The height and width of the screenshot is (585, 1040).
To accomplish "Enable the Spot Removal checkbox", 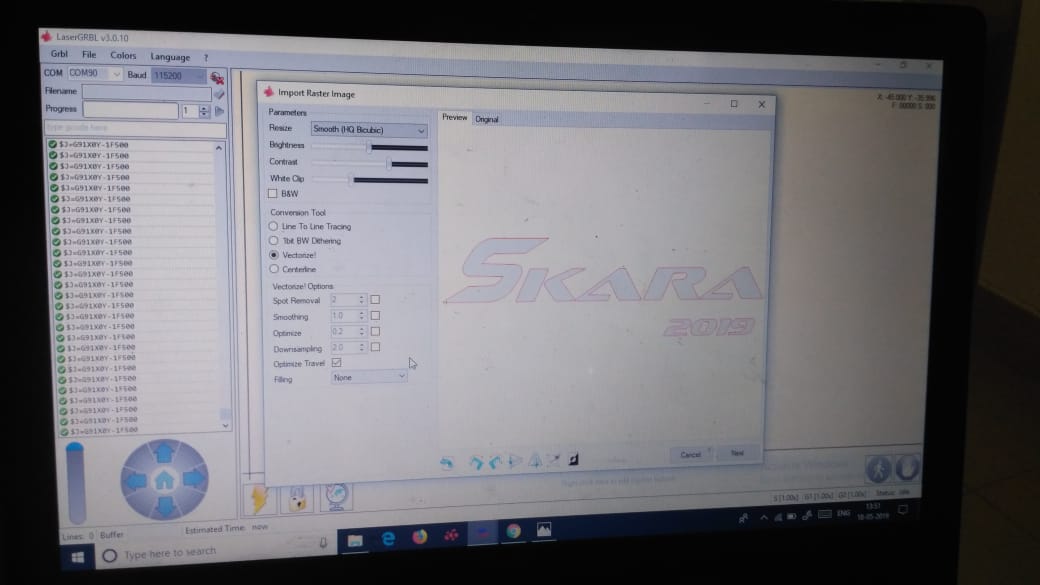I will (375, 300).
